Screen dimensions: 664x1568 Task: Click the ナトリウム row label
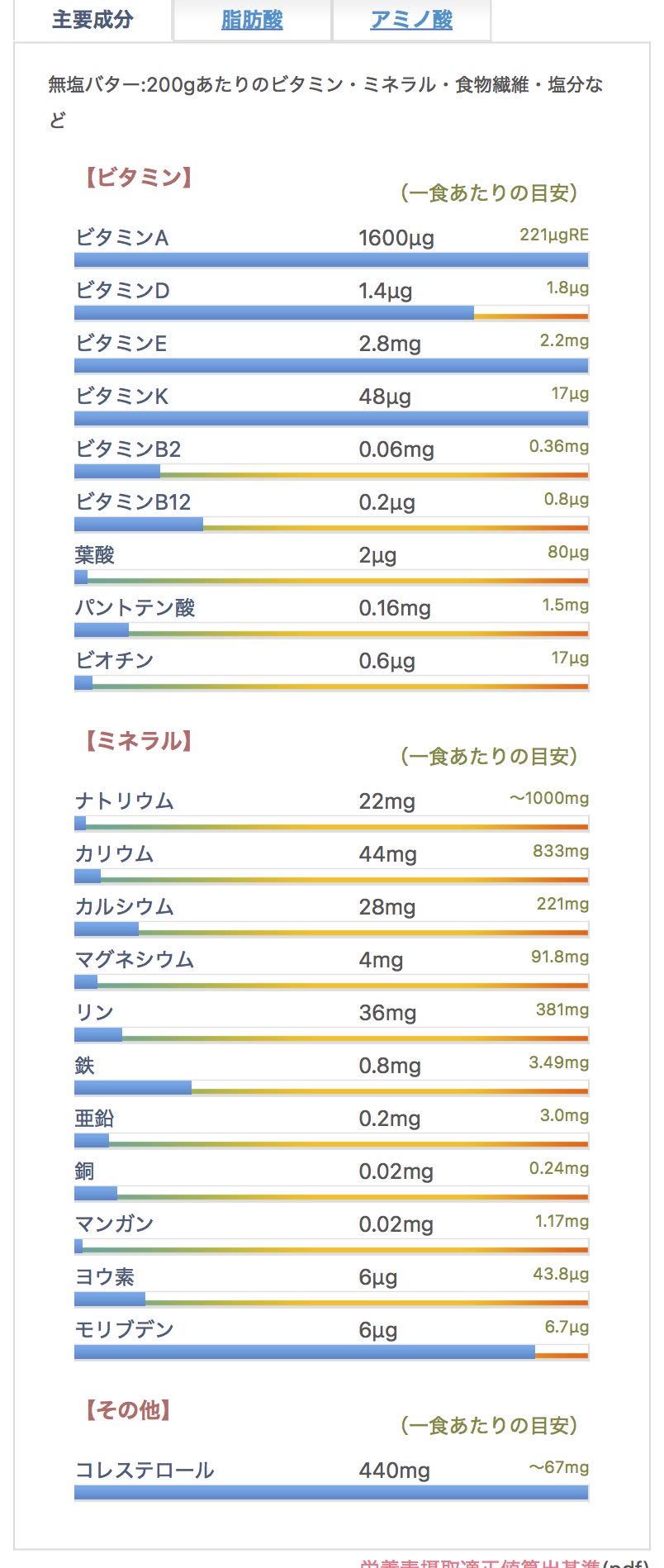[x=125, y=801]
